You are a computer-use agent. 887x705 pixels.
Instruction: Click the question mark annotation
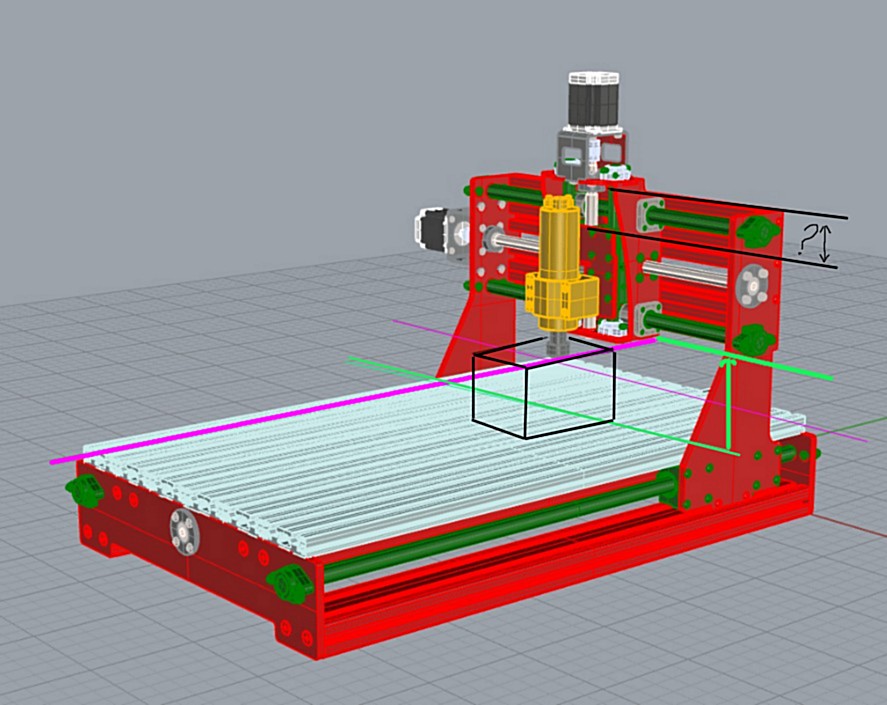click(x=807, y=238)
